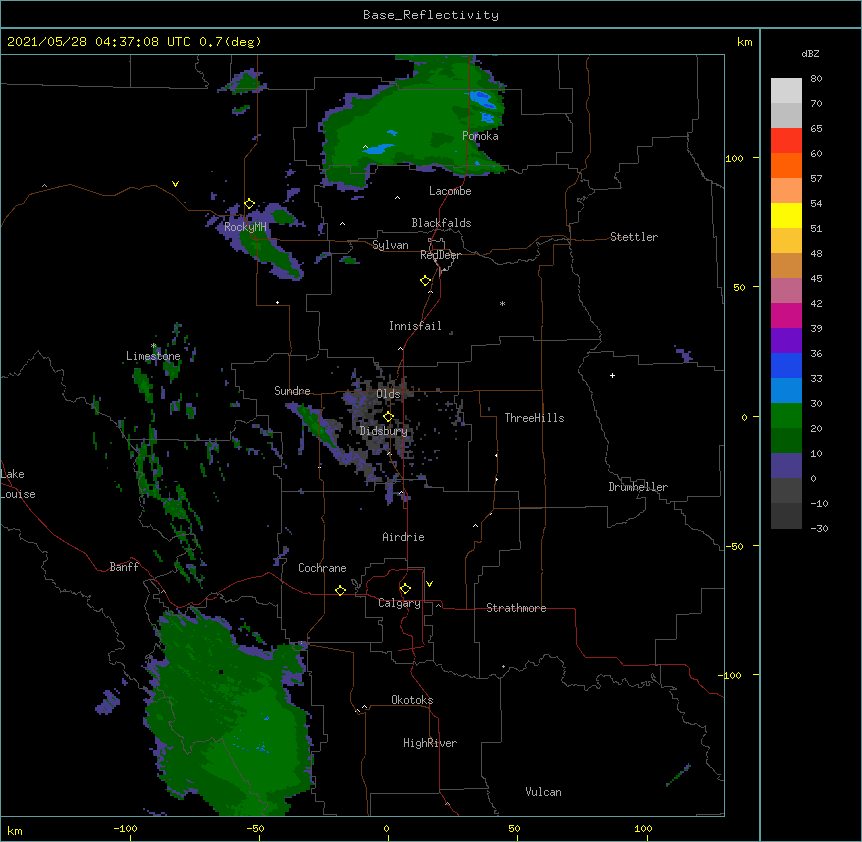The width and height of the screenshot is (862, 842).
Task: Click the Ponoka city label
Action: click(480, 136)
